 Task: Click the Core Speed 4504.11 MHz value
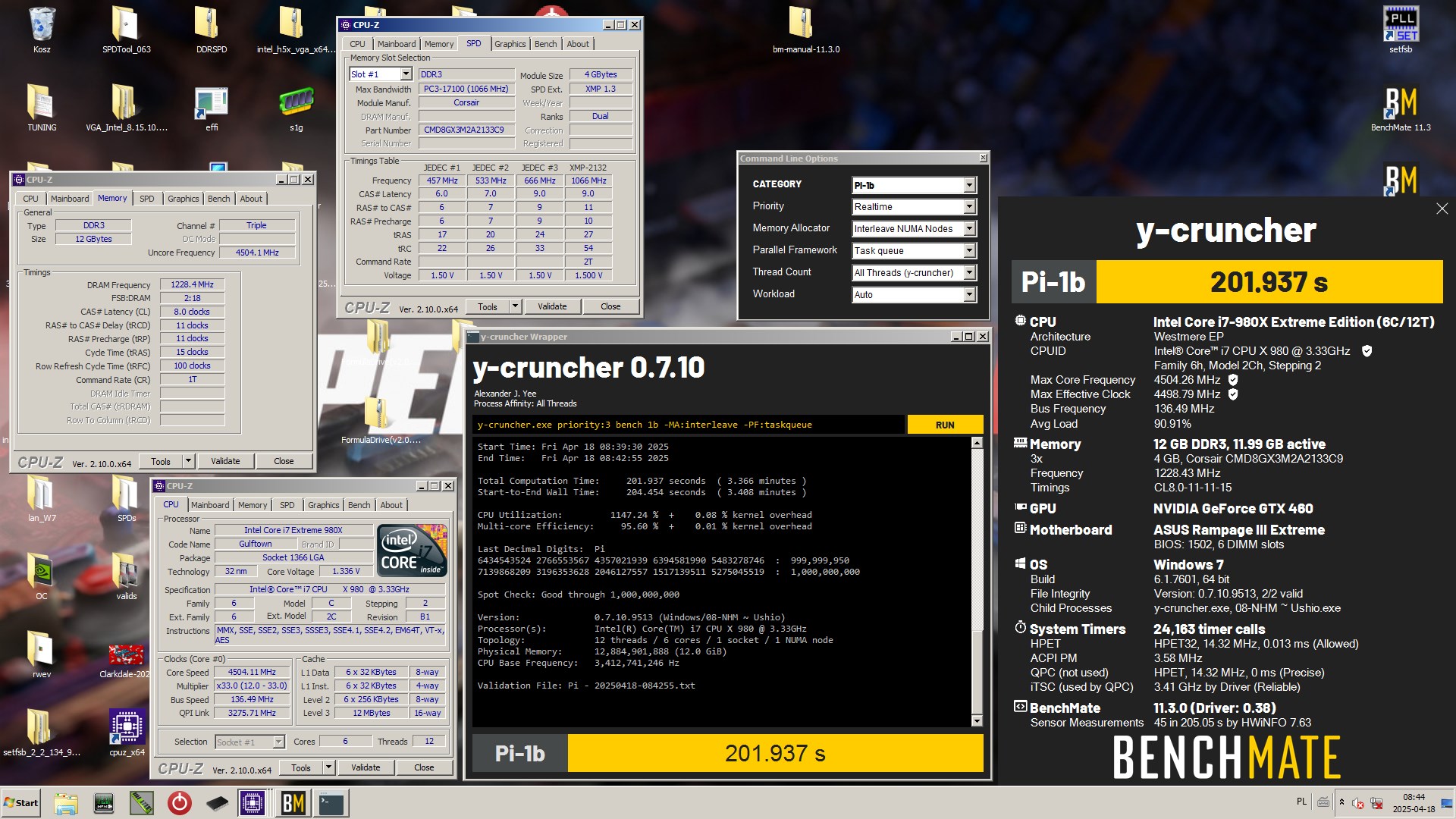tap(252, 672)
